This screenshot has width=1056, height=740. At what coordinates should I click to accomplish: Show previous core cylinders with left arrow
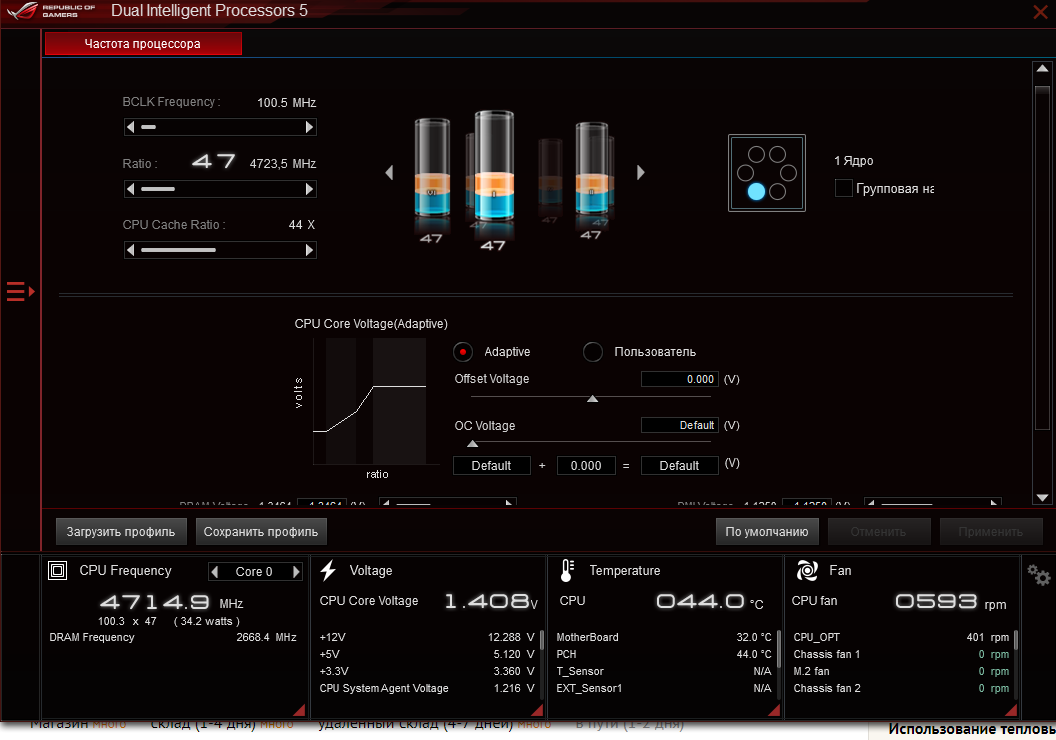(389, 172)
